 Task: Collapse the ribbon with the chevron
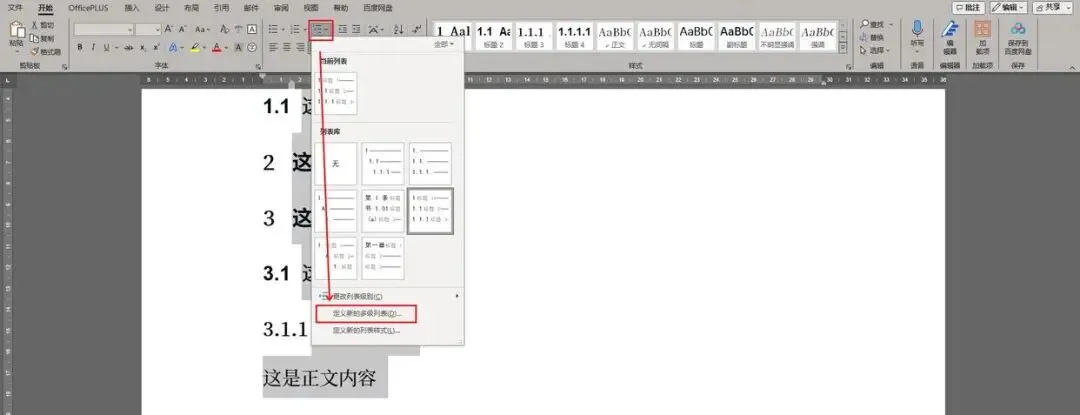point(1071,66)
